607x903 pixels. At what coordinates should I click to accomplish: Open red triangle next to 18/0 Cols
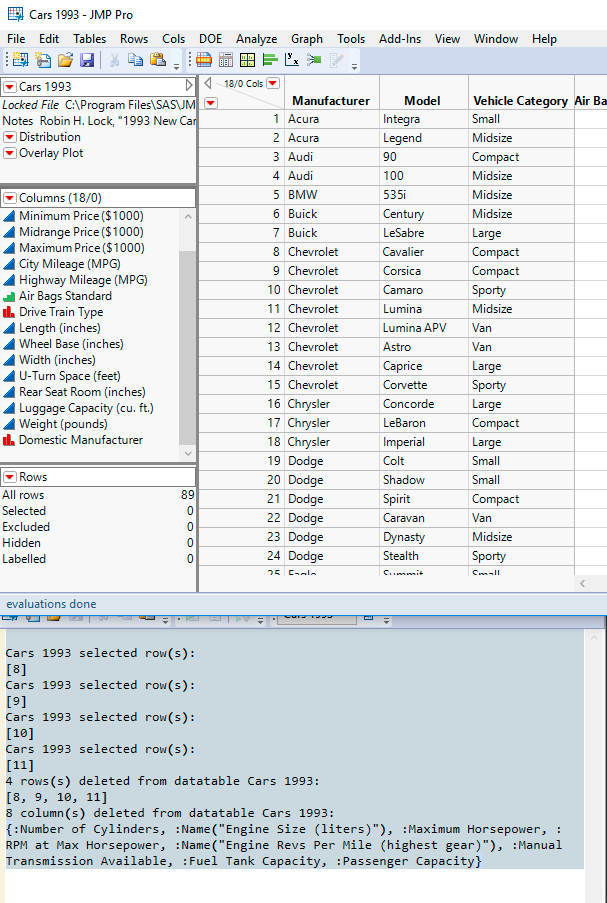(x=273, y=83)
